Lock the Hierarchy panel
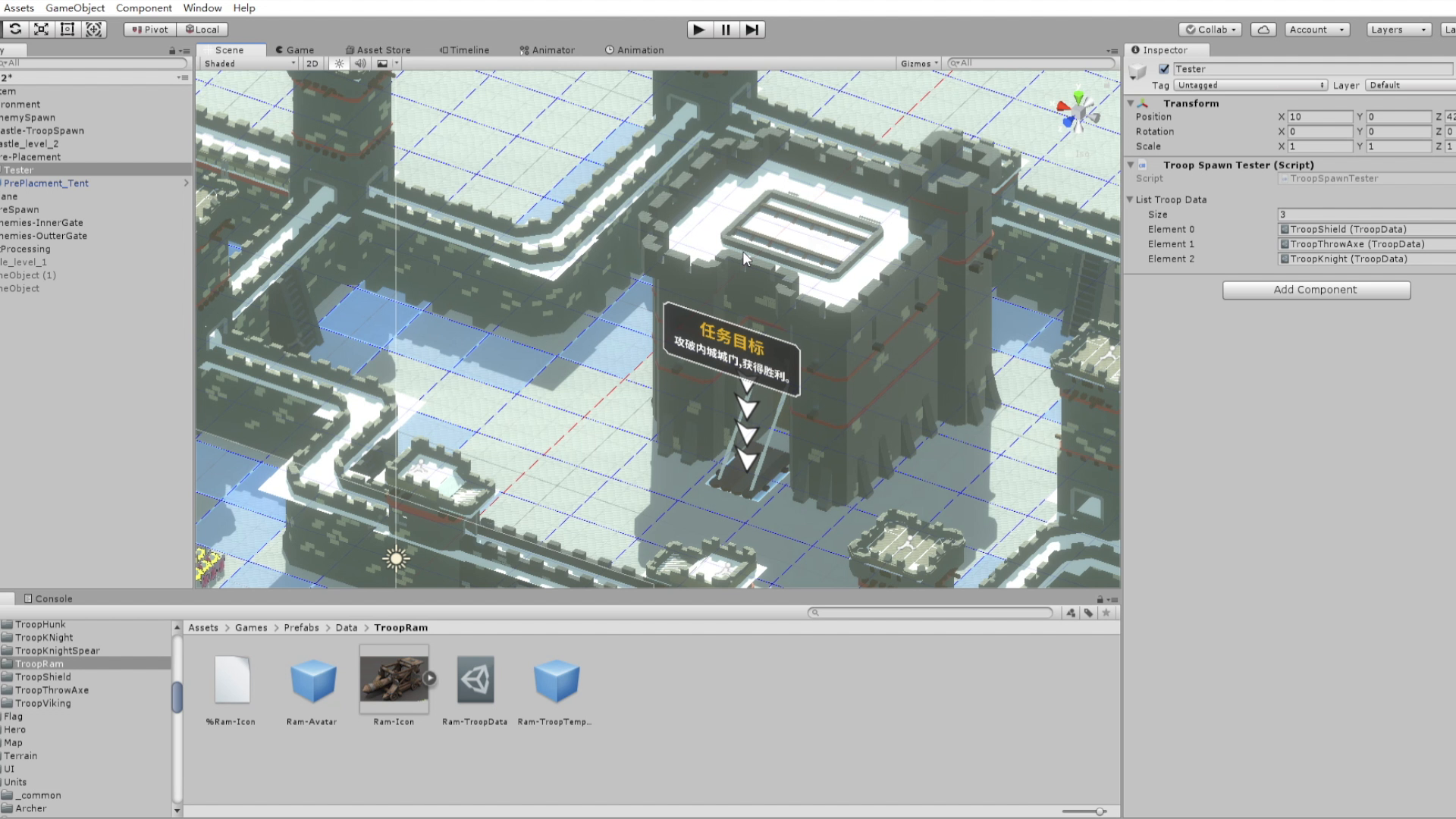Screen dimensions: 1456x819 (x=172, y=51)
